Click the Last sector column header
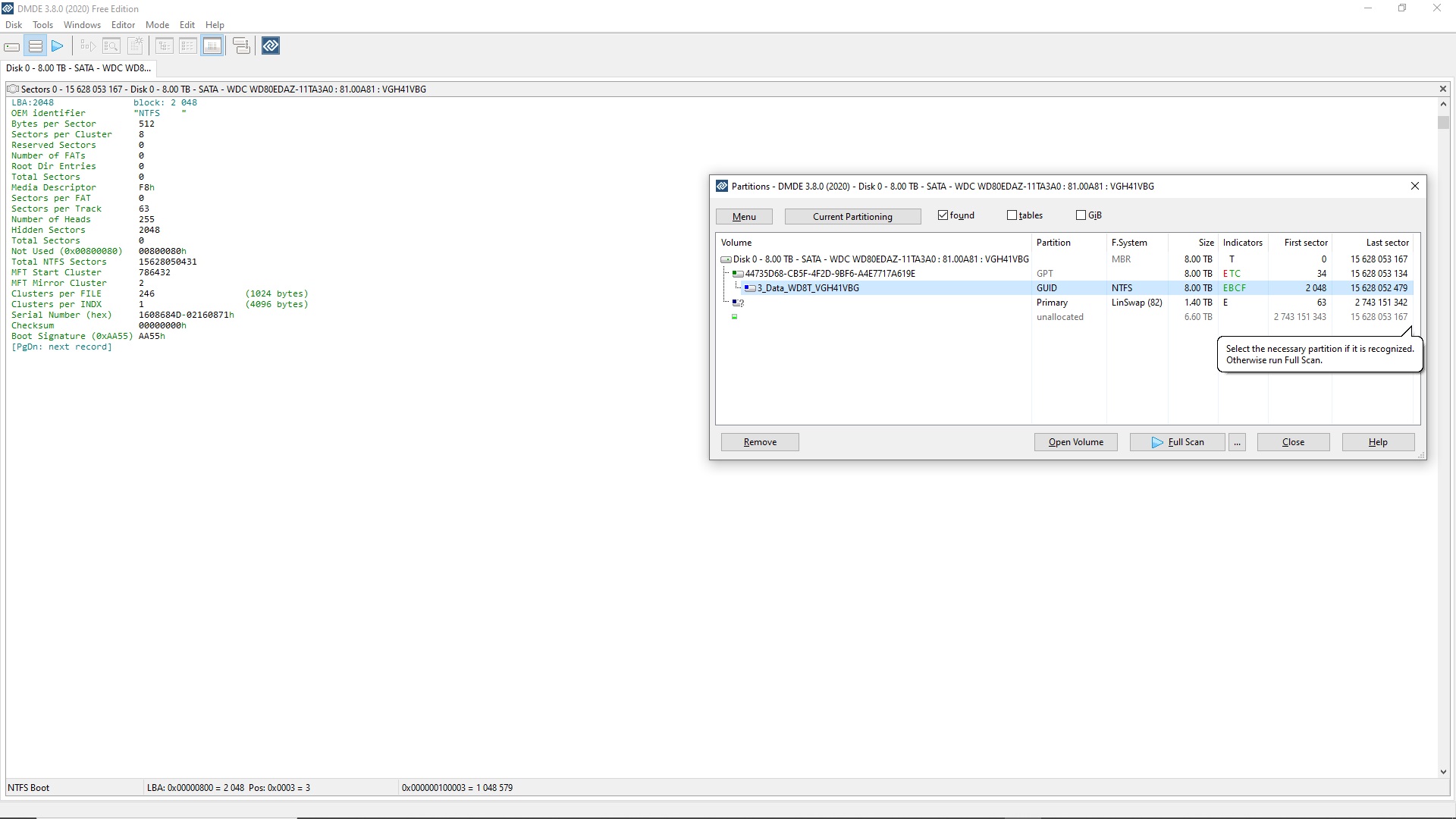The image size is (1456, 819). click(x=1373, y=243)
